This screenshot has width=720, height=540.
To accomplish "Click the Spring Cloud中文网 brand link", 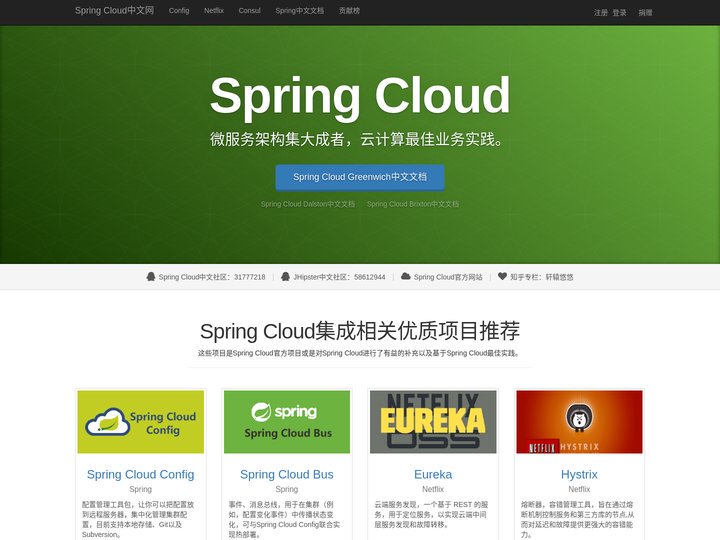I will click(x=114, y=11).
